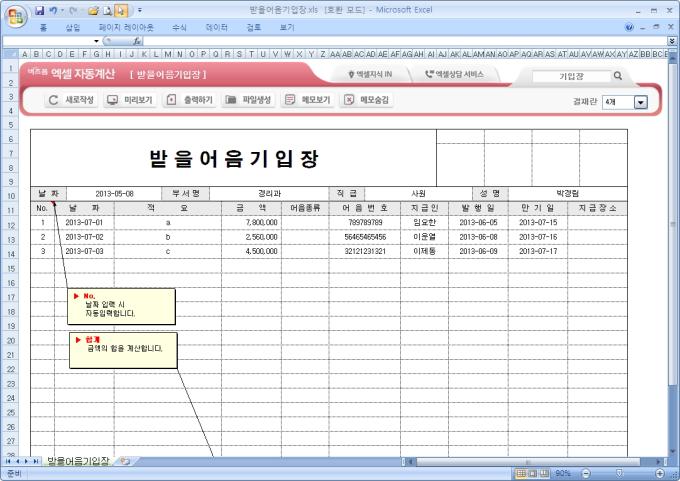Viewport: 680px width, 481px height.
Task: Switch to Page Break Preview icon
Action: pos(544,473)
